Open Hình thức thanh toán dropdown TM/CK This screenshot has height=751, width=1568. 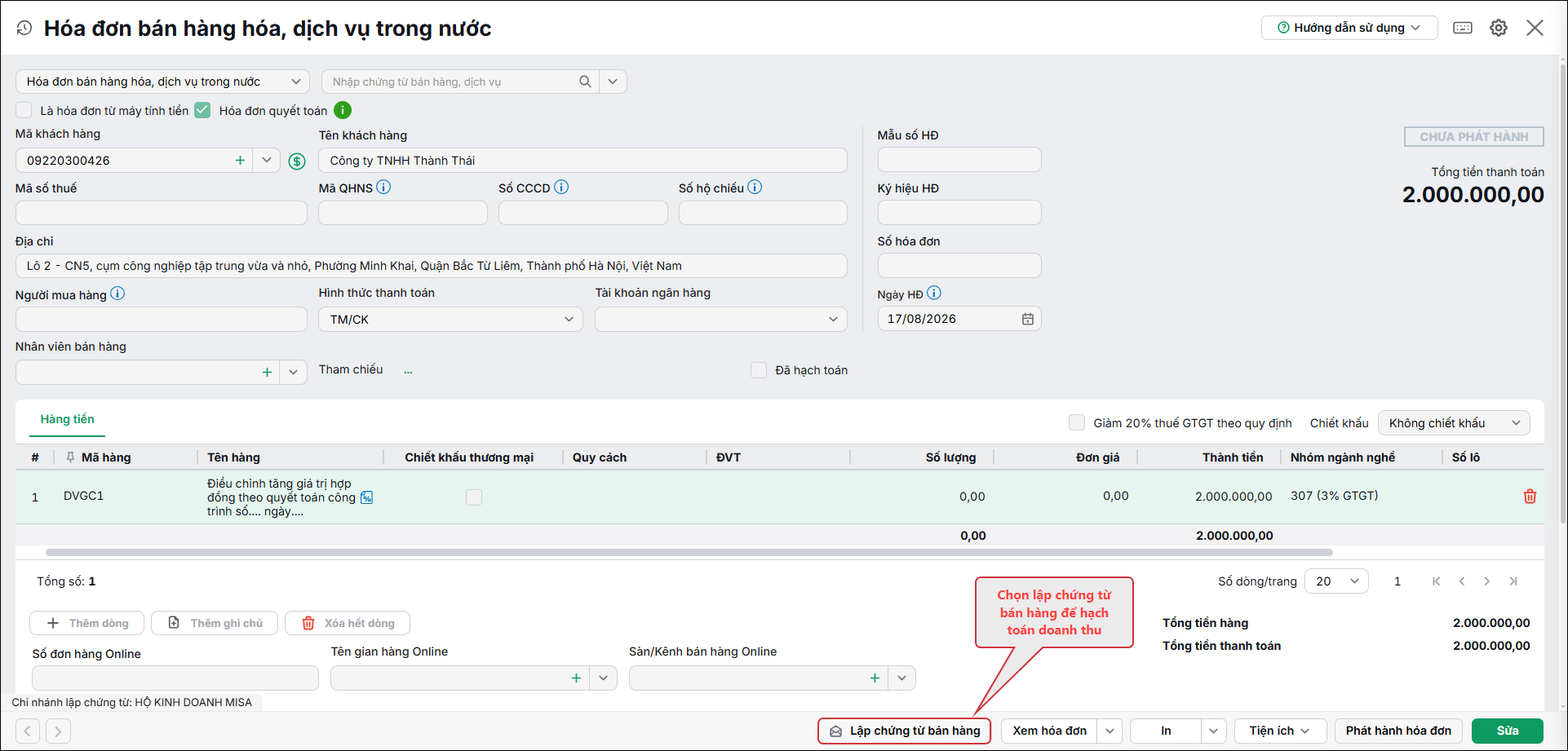[450, 319]
